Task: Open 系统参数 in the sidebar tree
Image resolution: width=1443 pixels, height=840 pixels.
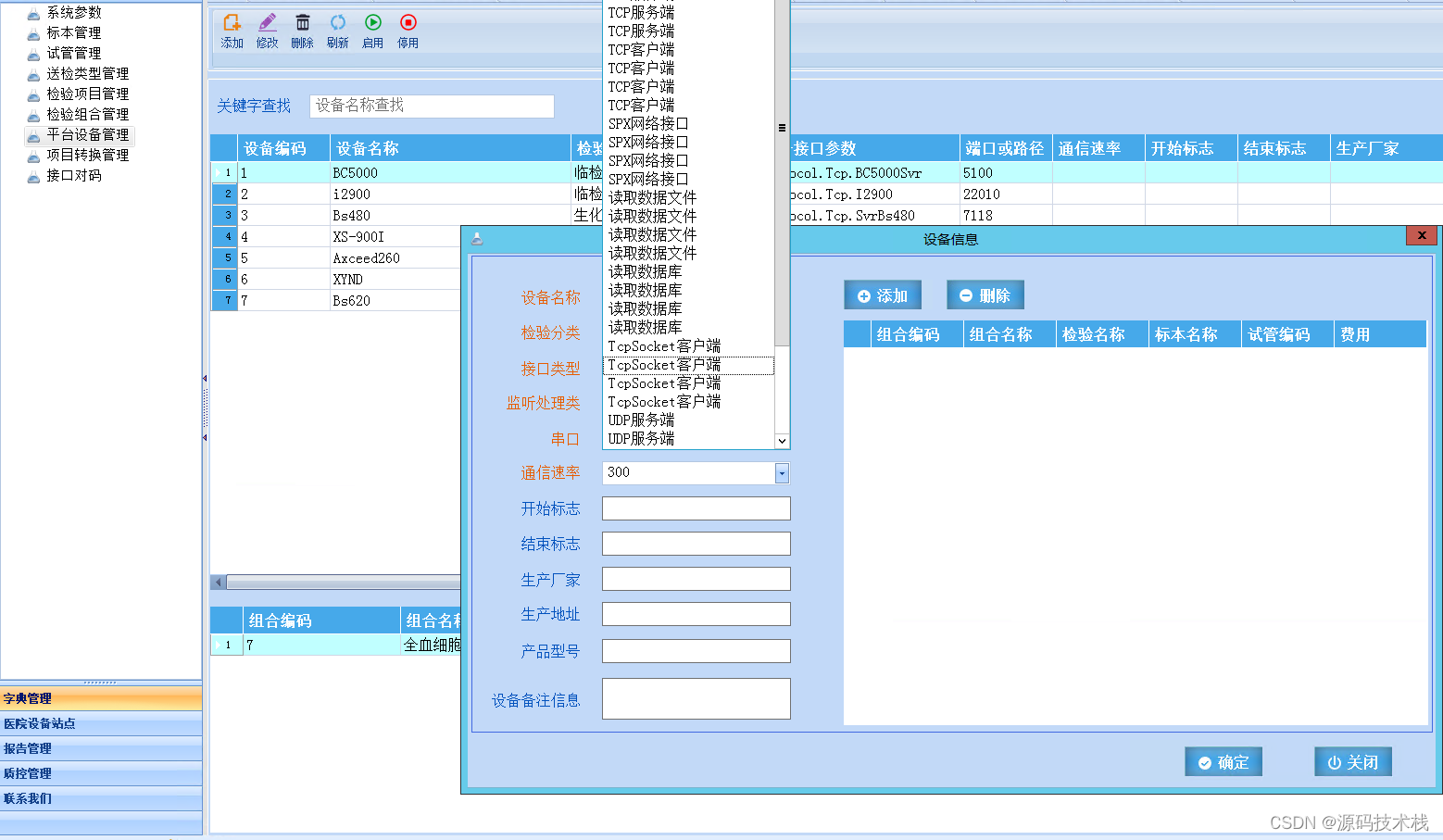Action: [x=74, y=12]
